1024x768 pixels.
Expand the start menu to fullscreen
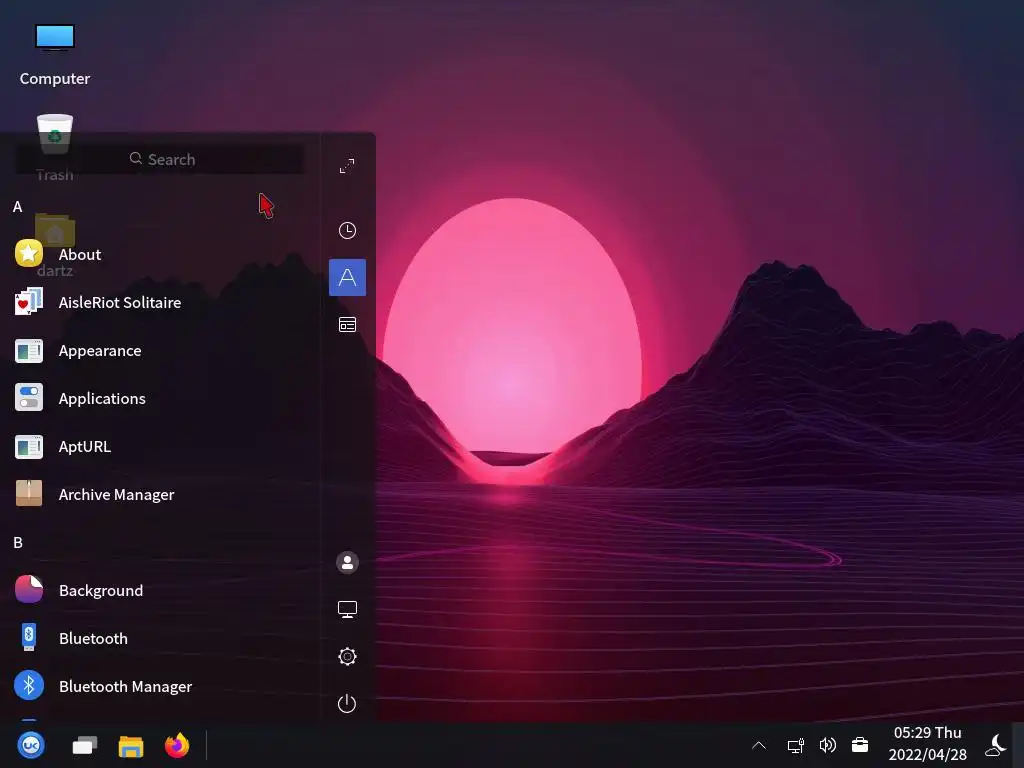[x=347, y=166]
